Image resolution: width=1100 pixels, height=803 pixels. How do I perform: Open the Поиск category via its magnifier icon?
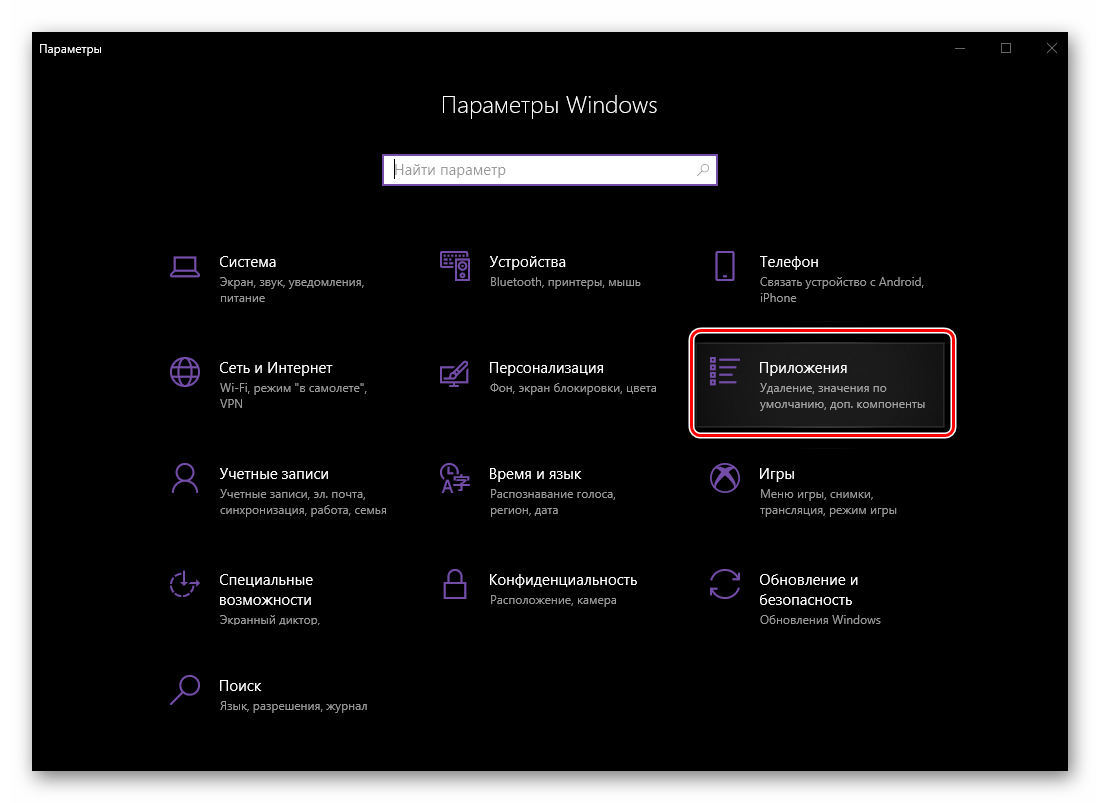pyautogui.click(x=185, y=690)
